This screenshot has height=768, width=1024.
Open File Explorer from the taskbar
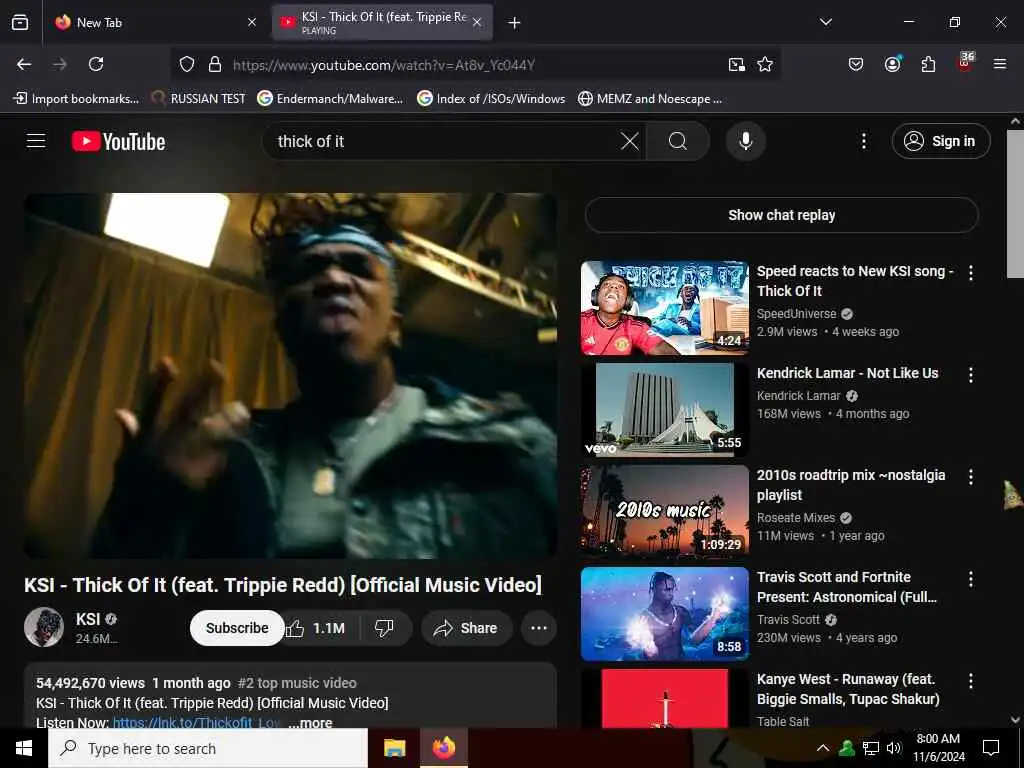(394, 748)
